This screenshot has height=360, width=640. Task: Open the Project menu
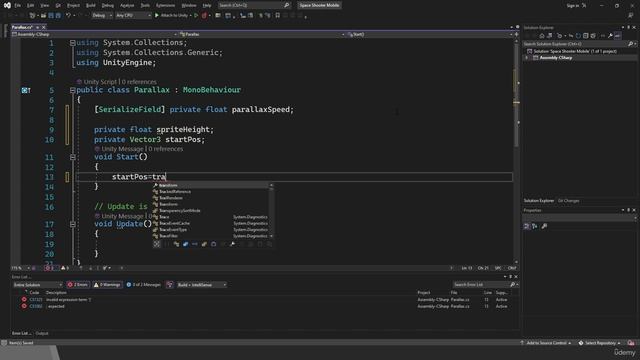coord(73,5)
